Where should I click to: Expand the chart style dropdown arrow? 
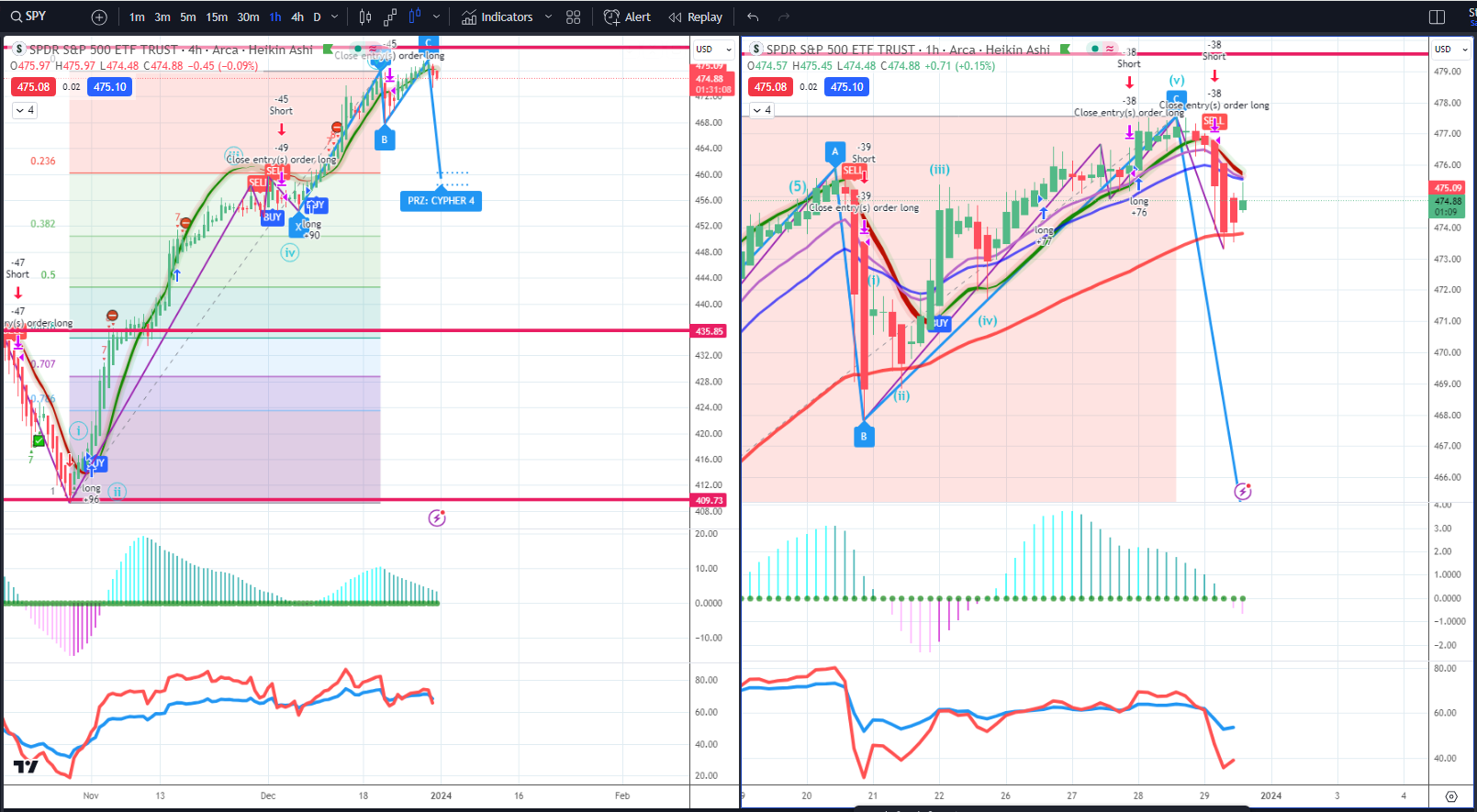click(x=436, y=17)
